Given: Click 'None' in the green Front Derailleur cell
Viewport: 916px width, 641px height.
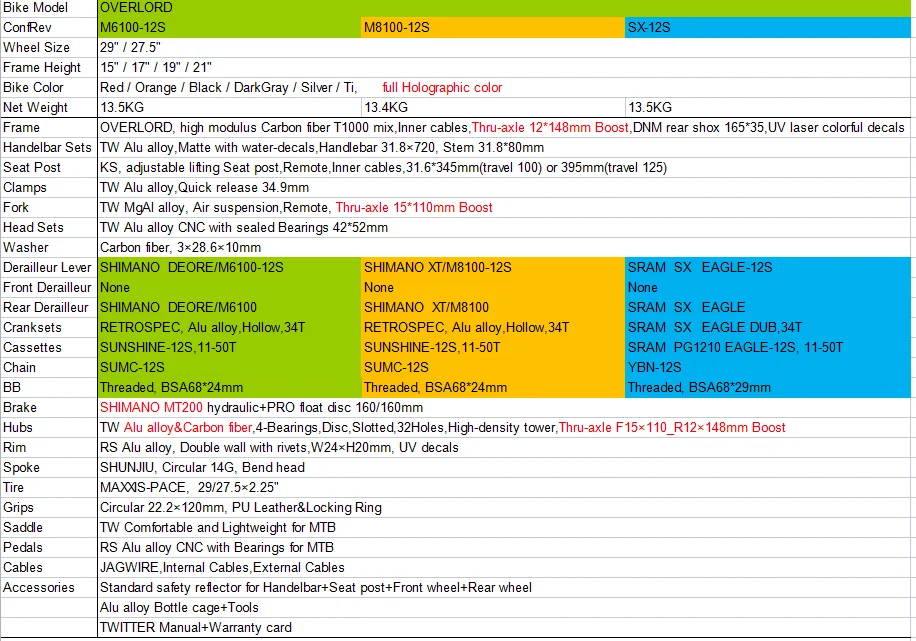Looking at the screenshot, I should [x=229, y=287].
